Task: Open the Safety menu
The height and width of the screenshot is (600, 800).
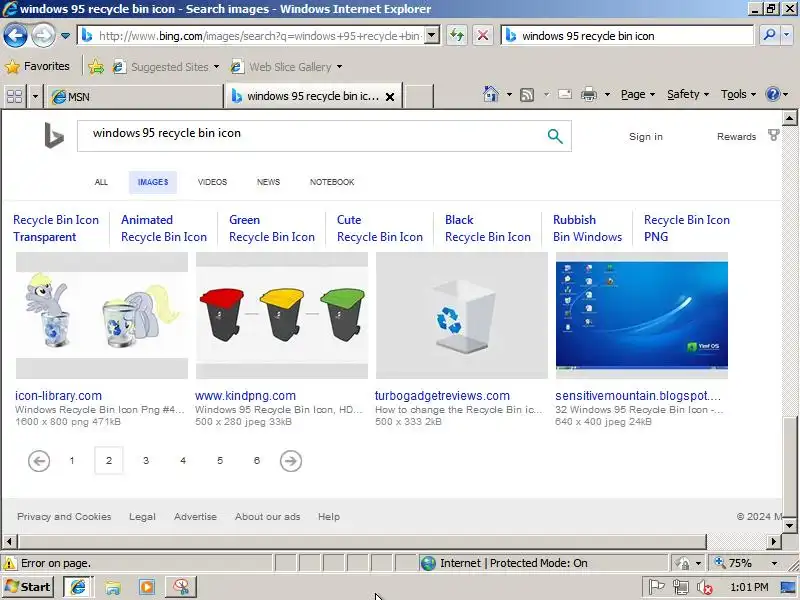Action: [688, 94]
